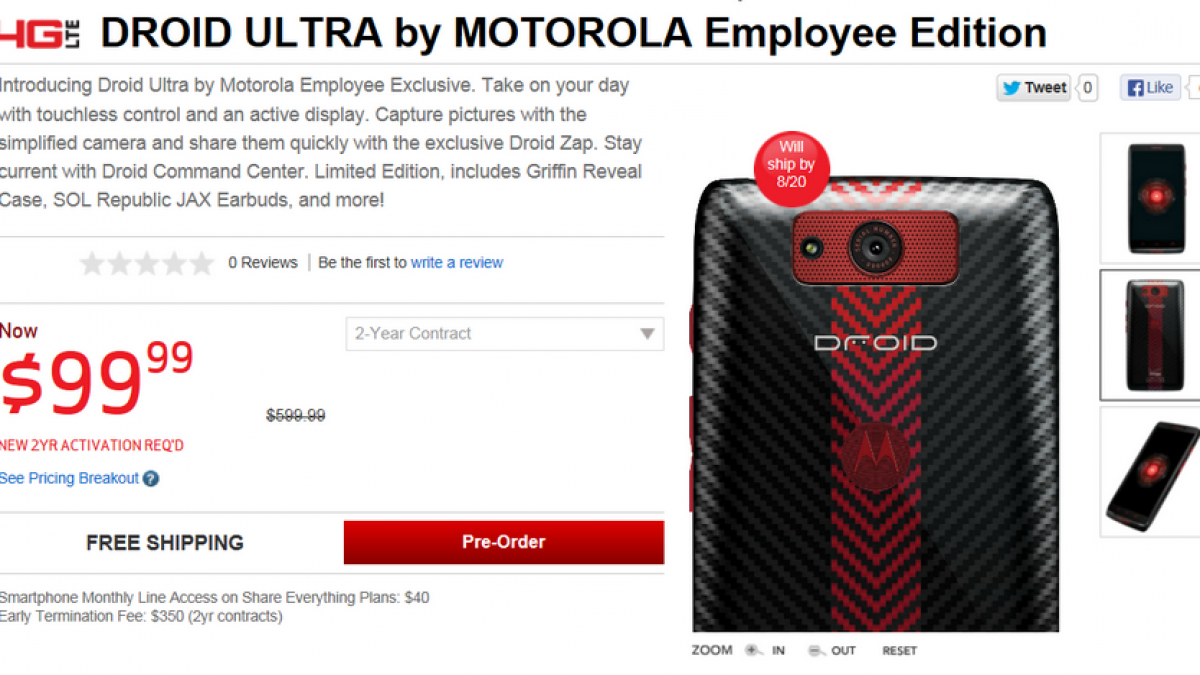This screenshot has height=675, width=1200.
Task: Click the 0 Reviews text
Action: tap(262, 263)
